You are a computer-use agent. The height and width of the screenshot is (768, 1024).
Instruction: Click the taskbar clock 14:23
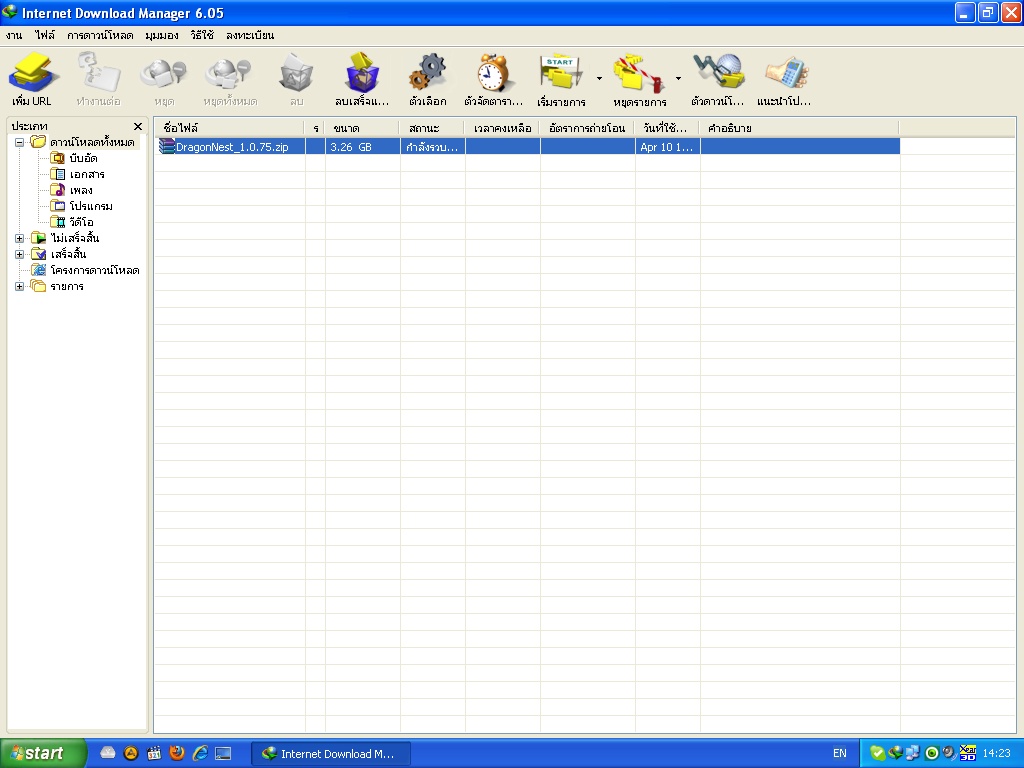coord(997,754)
